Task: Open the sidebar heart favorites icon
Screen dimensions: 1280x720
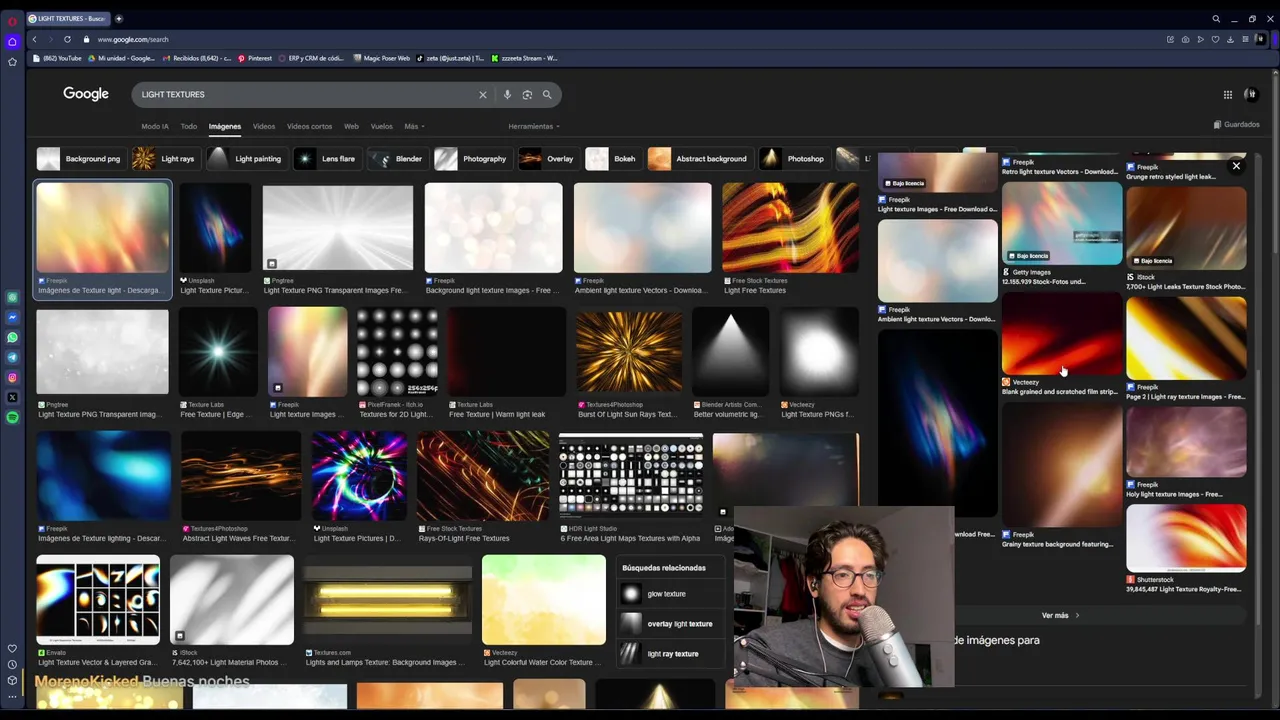Action: tap(12, 649)
